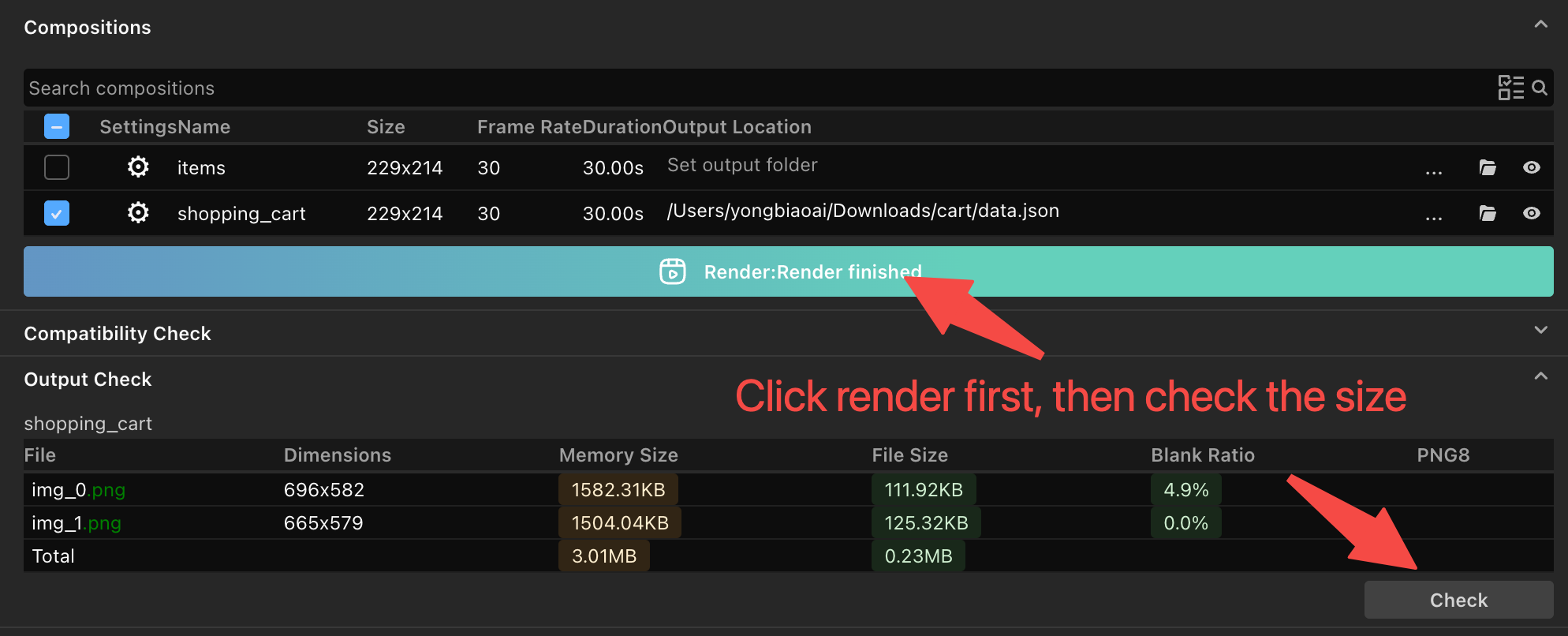Viewport: 1568px width, 636px height.
Task: Click 0.23MB total file size
Action: click(918, 556)
